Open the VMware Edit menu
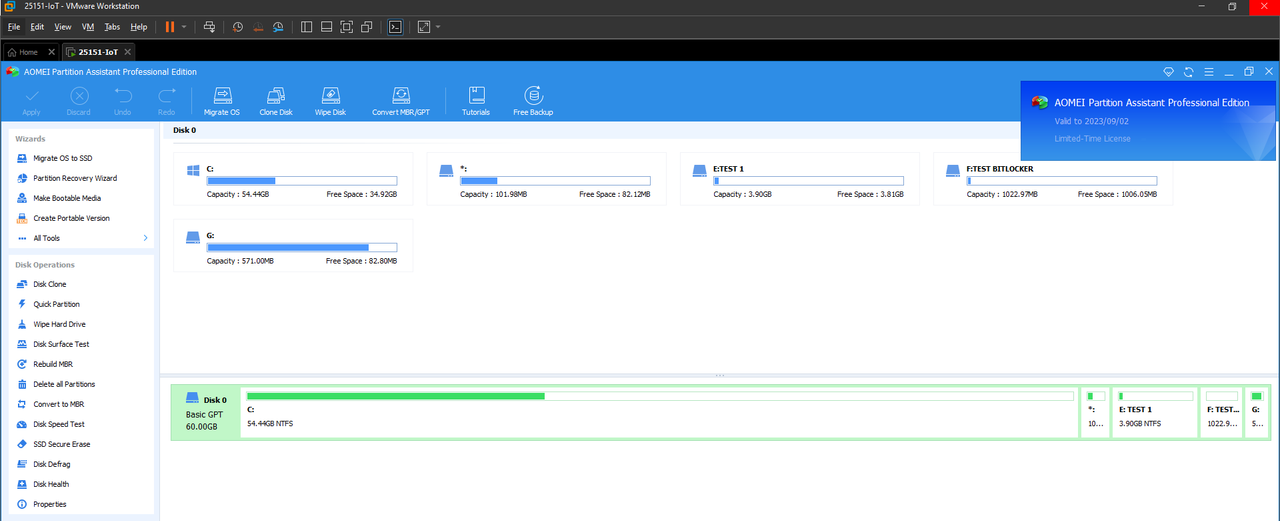Image resolution: width=1280 pixels, height=521 pixels. [x=37, y=27]
